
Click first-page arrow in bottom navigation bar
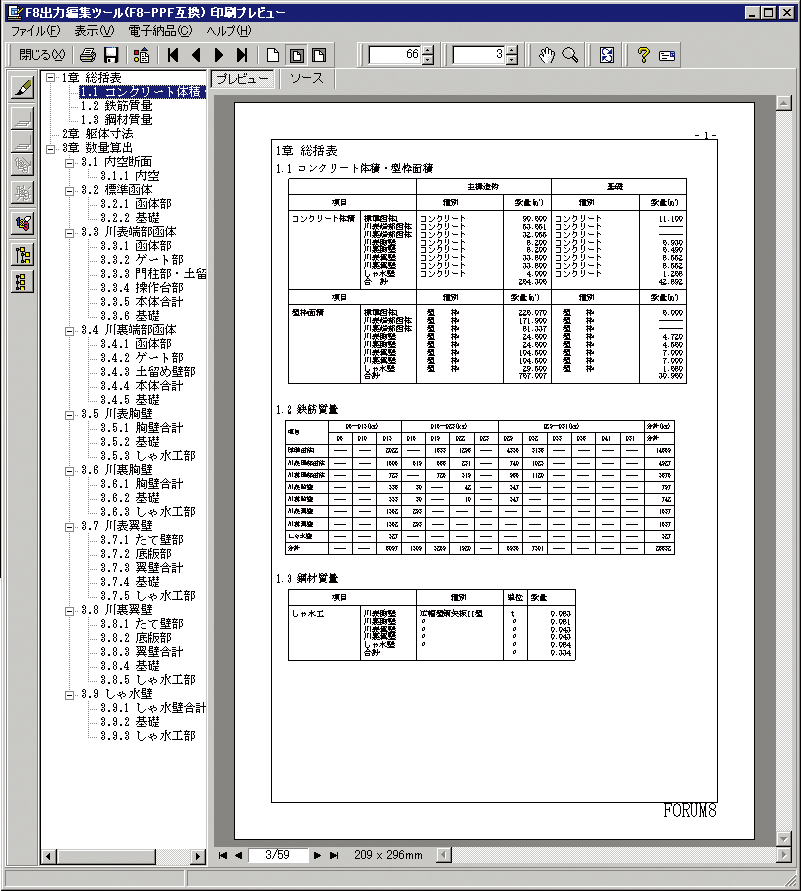pyautogui.click(x=223, y=855)
